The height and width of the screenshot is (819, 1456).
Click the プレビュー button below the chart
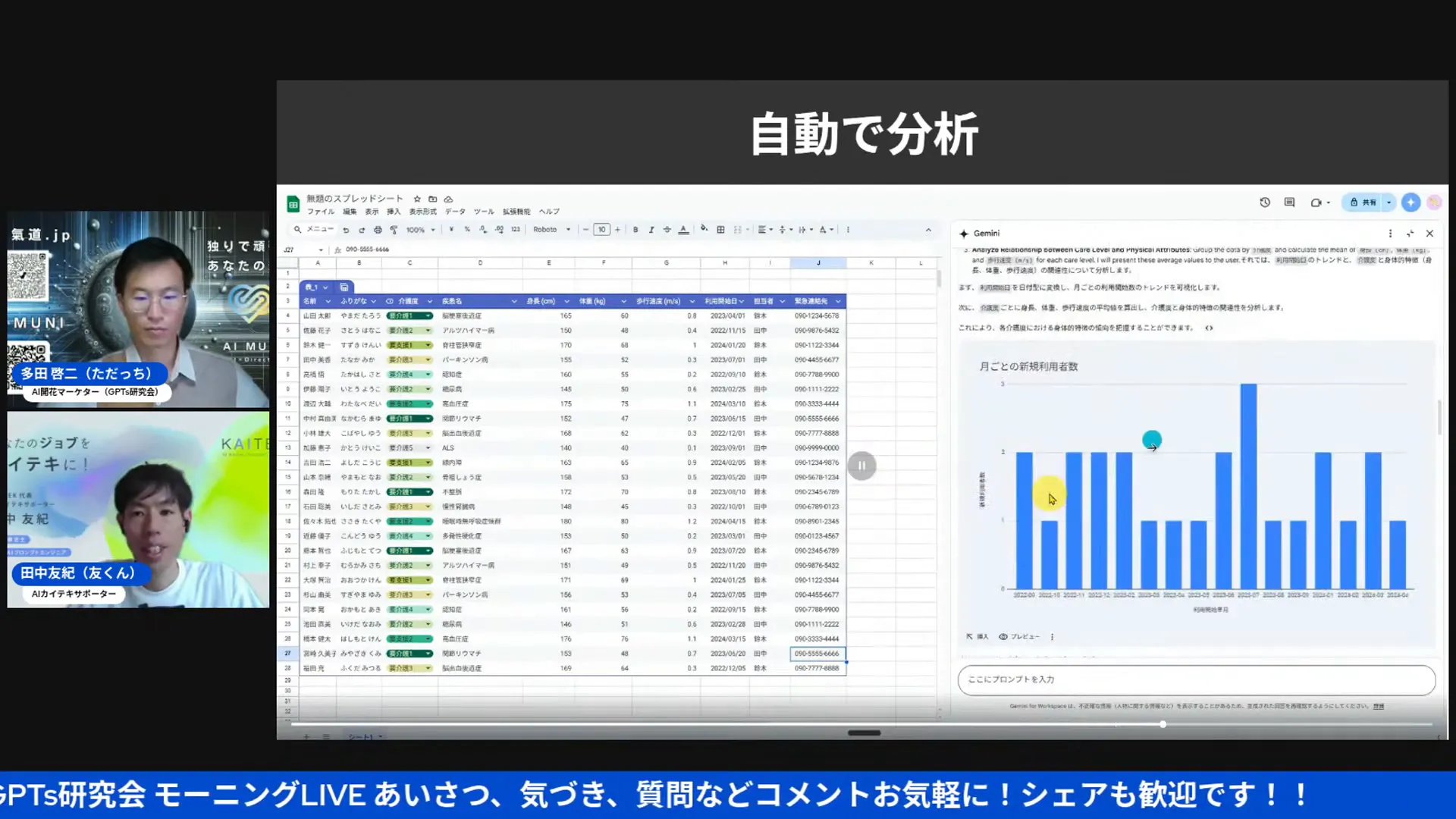[x=1019, y=637]
